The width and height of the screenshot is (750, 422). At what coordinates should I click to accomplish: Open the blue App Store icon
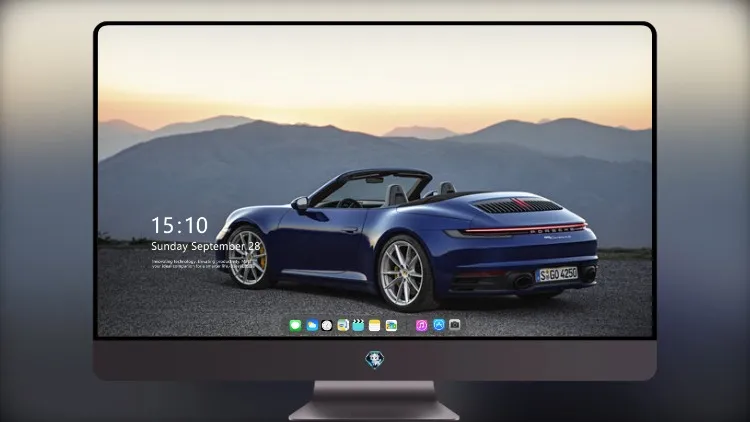click(439, 325)
